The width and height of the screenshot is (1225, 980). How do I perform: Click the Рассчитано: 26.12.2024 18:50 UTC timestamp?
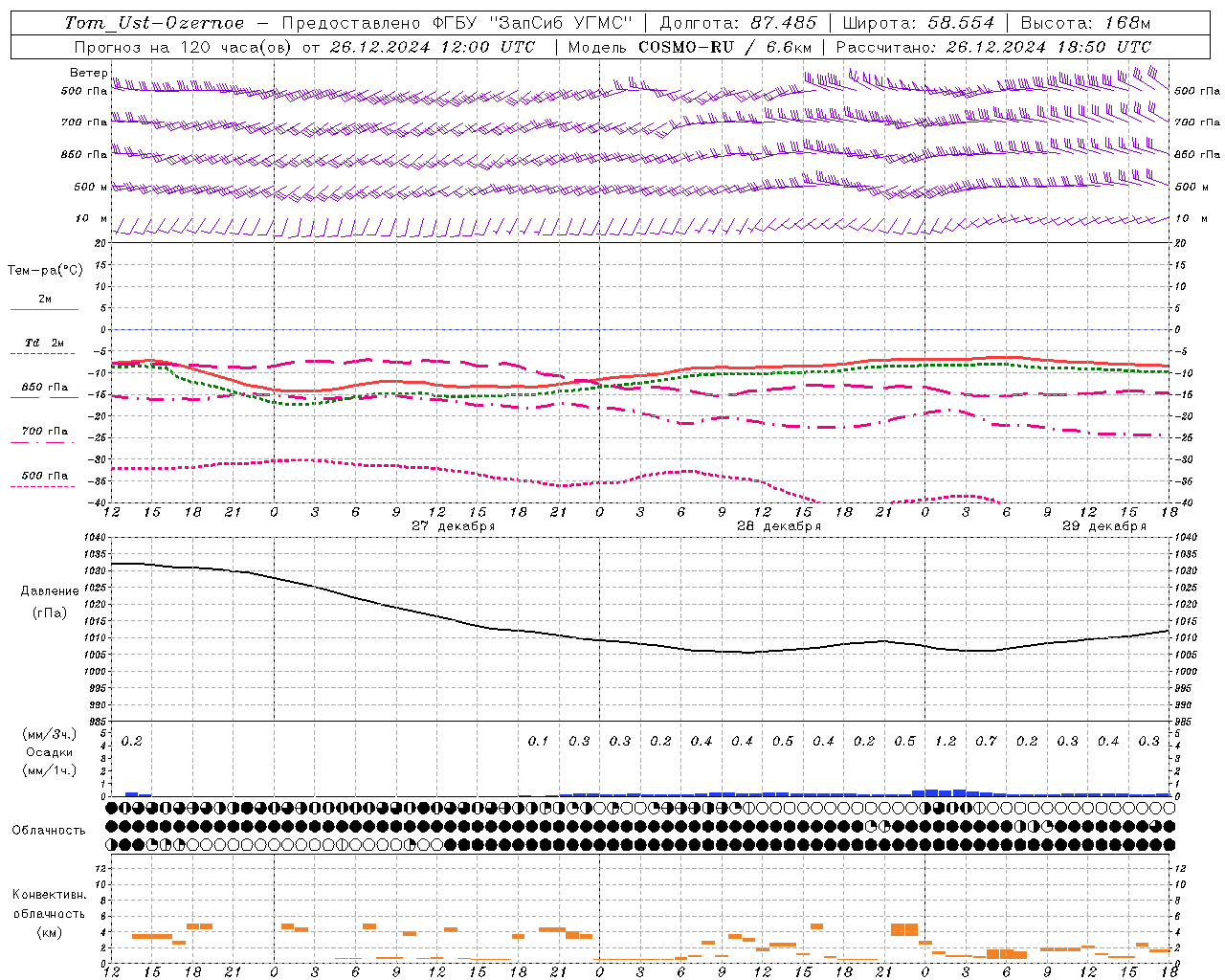click(993, 47)
